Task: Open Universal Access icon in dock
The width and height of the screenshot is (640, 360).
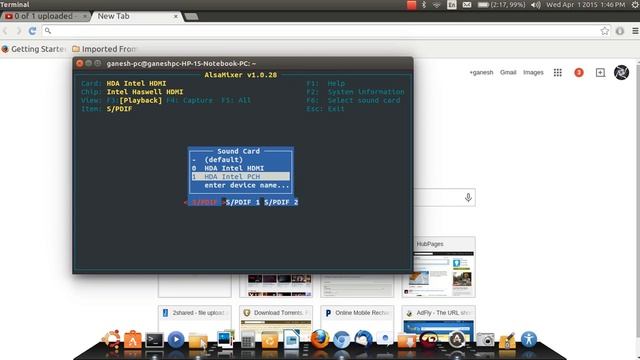Action: point(529,339)
